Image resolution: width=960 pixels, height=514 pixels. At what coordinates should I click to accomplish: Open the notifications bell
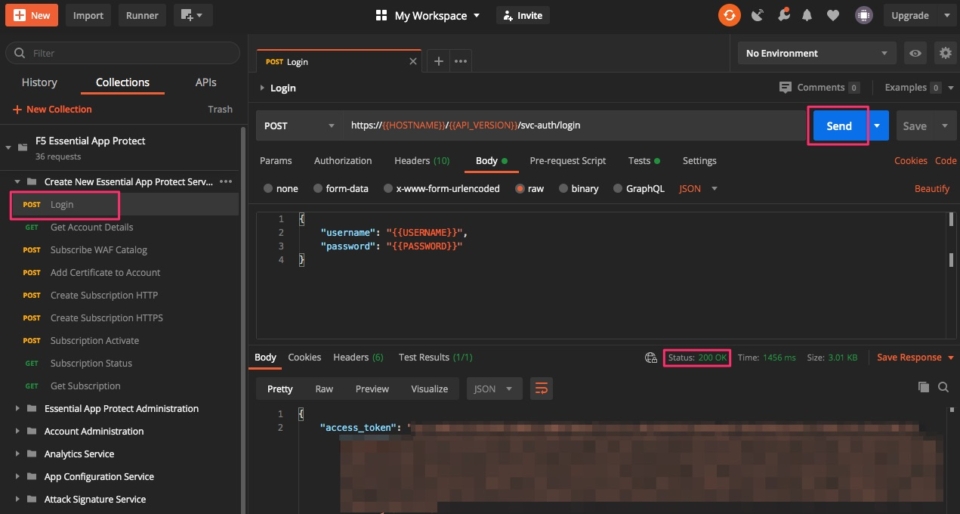click(x=807, y=15)
